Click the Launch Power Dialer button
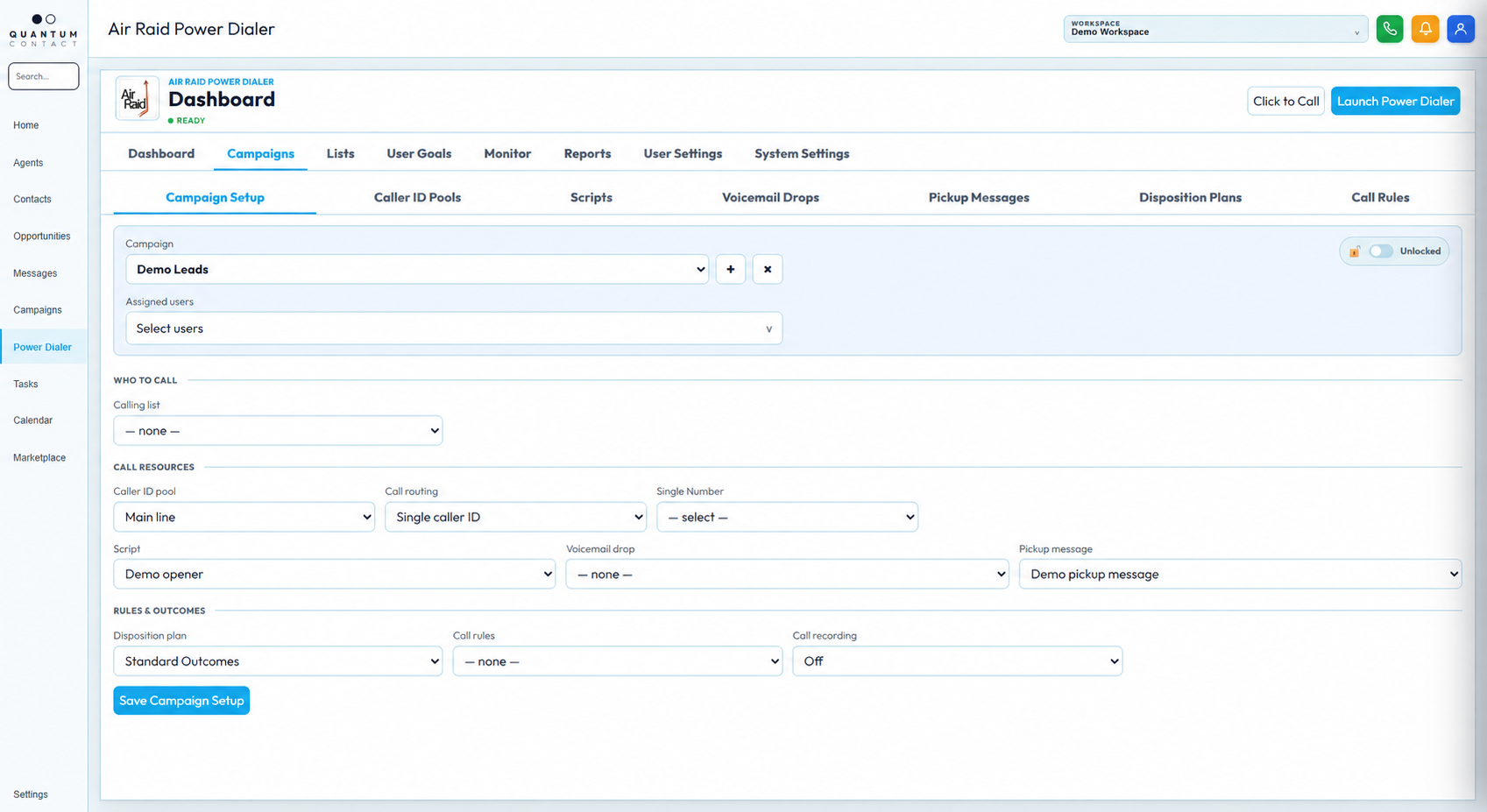Viewport: 1487px width, 812px height. 1395,101
